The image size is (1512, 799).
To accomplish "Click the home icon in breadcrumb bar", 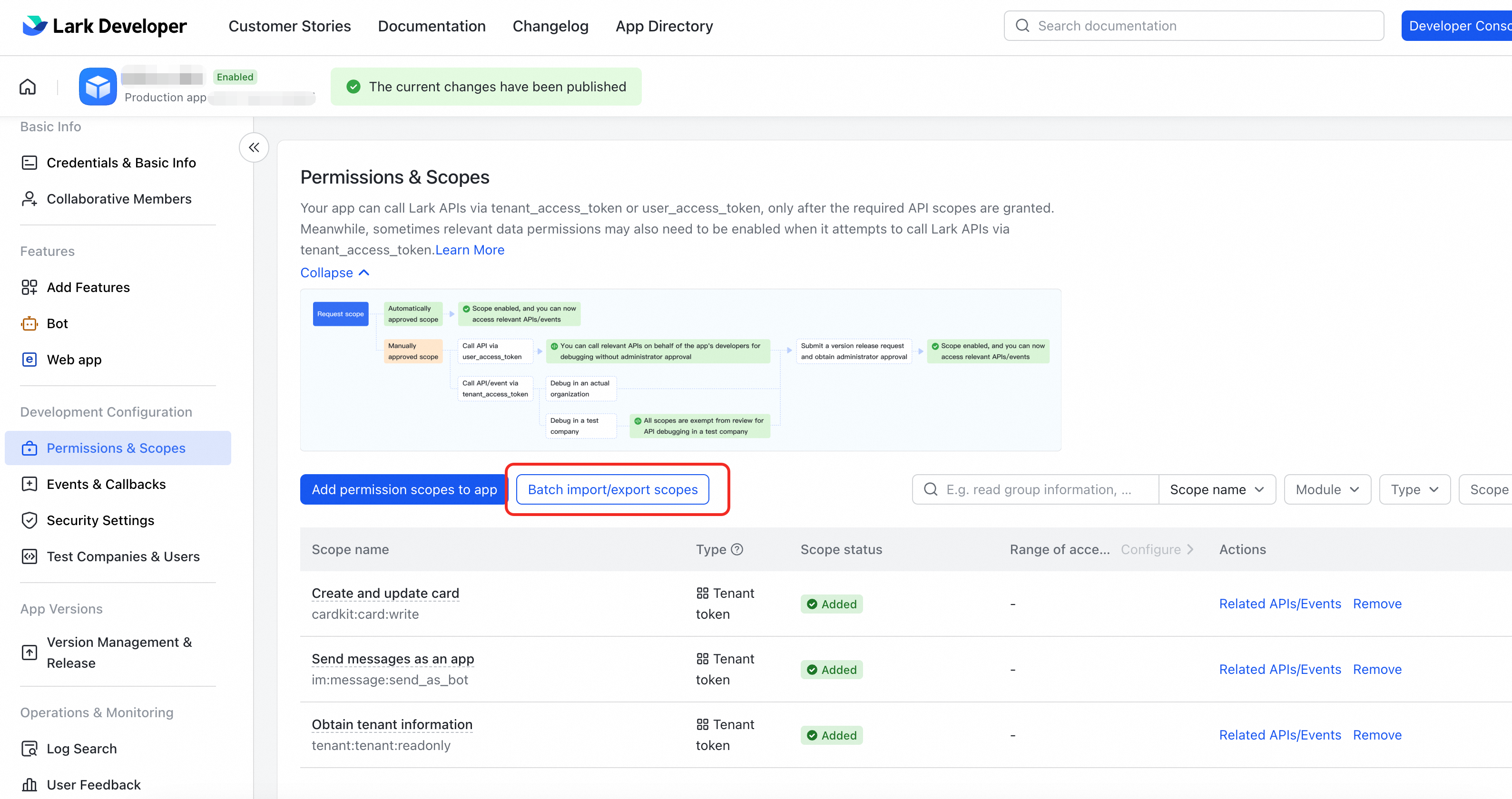I will [28, 87].
